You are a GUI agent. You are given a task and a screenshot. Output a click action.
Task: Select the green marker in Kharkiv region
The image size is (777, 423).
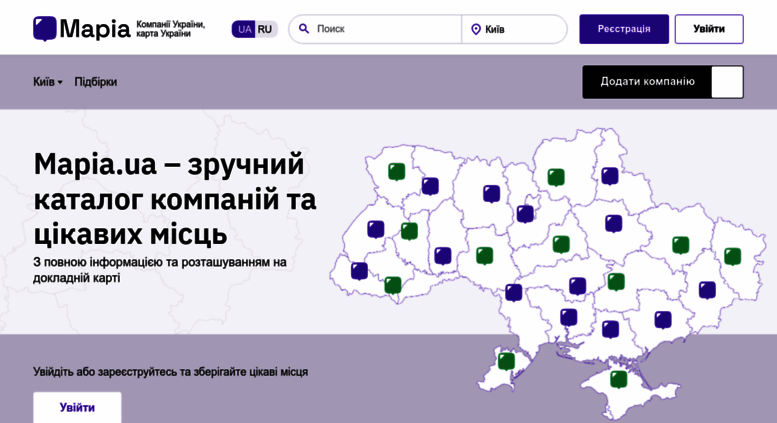pyautogui.click(x=681, y=245)
